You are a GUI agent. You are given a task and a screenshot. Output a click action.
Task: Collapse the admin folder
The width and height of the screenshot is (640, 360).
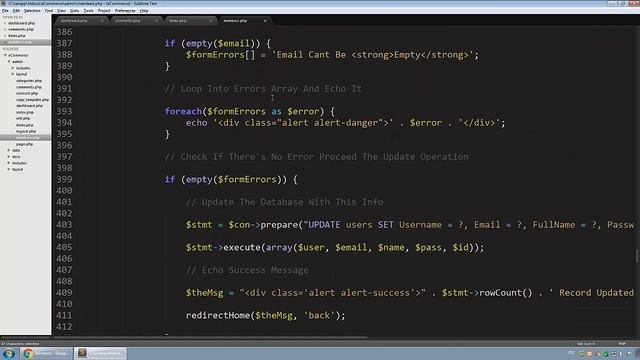coord(9,62)
